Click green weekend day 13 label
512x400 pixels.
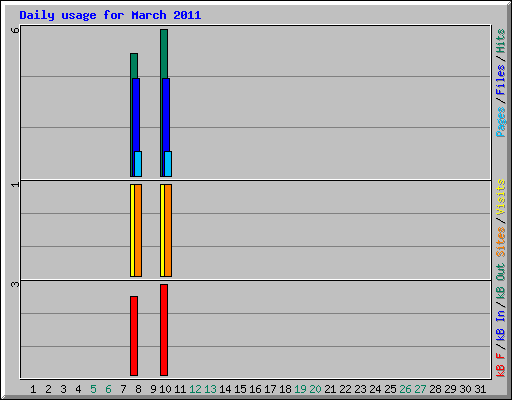tap(210, 389)
